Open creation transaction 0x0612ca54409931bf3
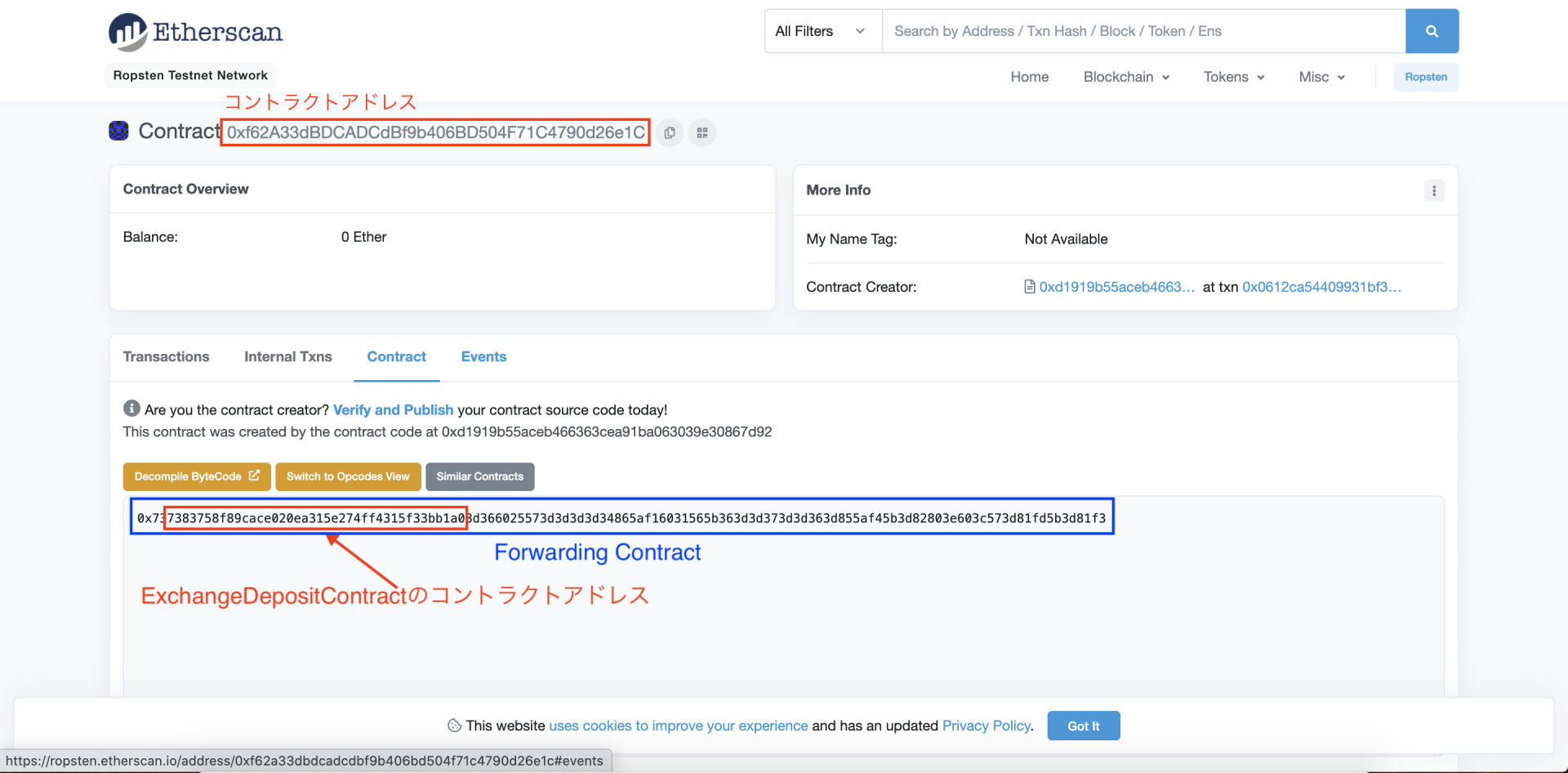1568x773 pixels. click(x=1321, y=287)
